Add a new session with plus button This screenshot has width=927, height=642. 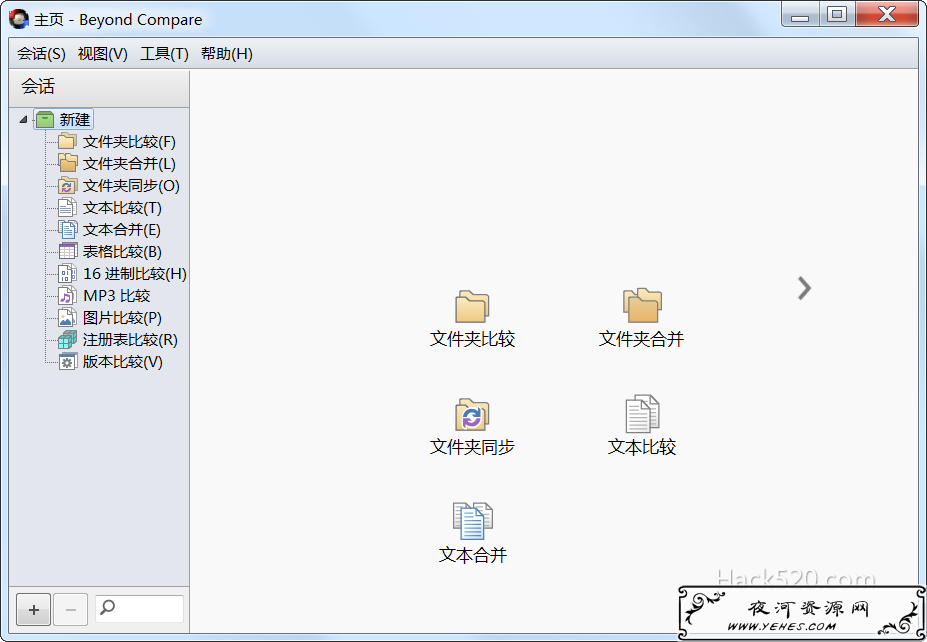point(34,609)
